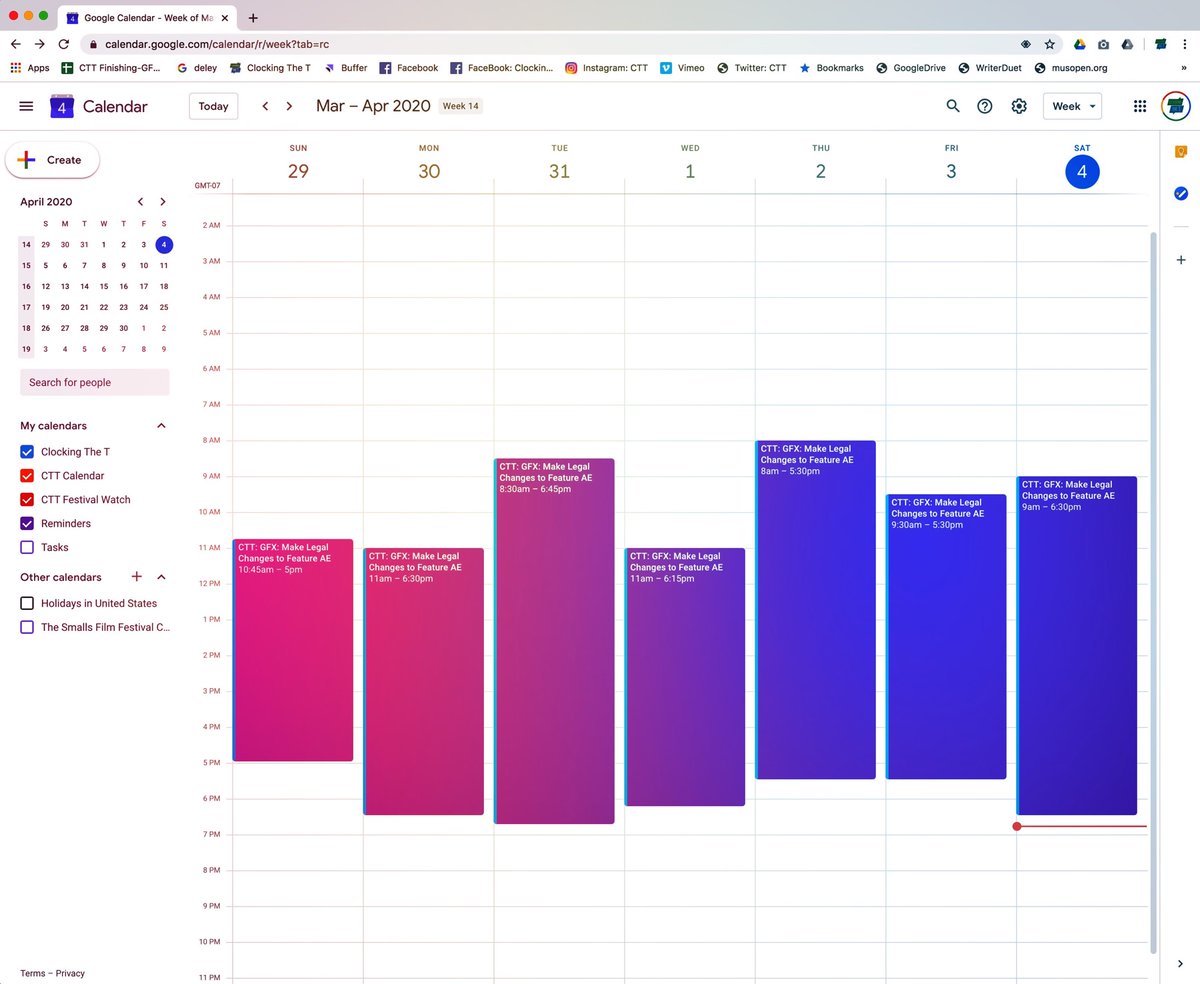
Task: Open the main menu hamburger icon
Action: click(26, 106)
